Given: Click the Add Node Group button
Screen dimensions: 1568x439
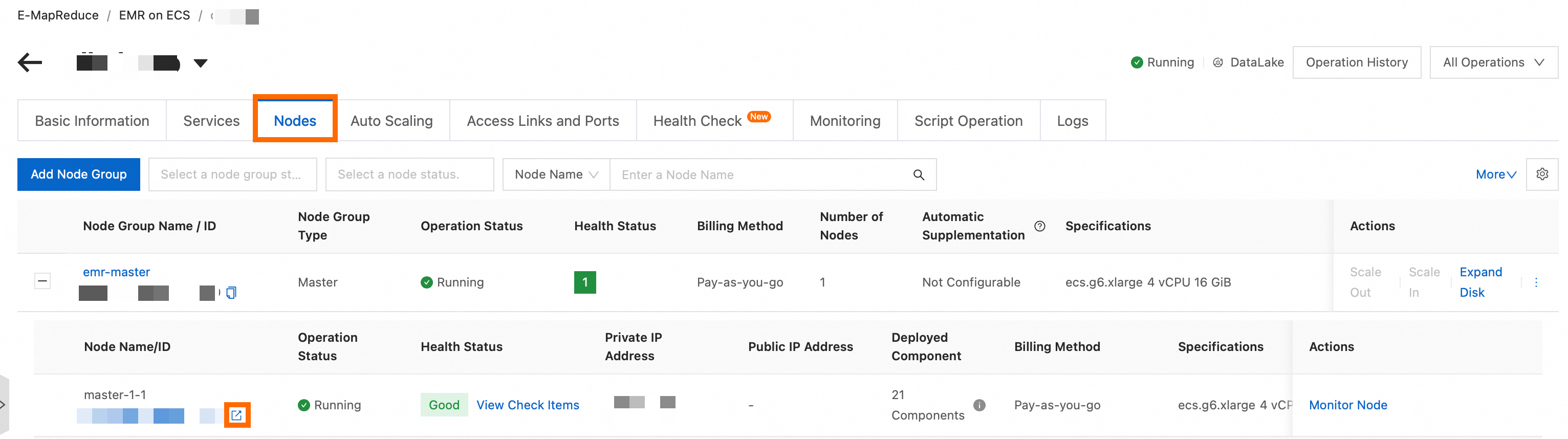Looking at the screenshot, I should [78, 174].
